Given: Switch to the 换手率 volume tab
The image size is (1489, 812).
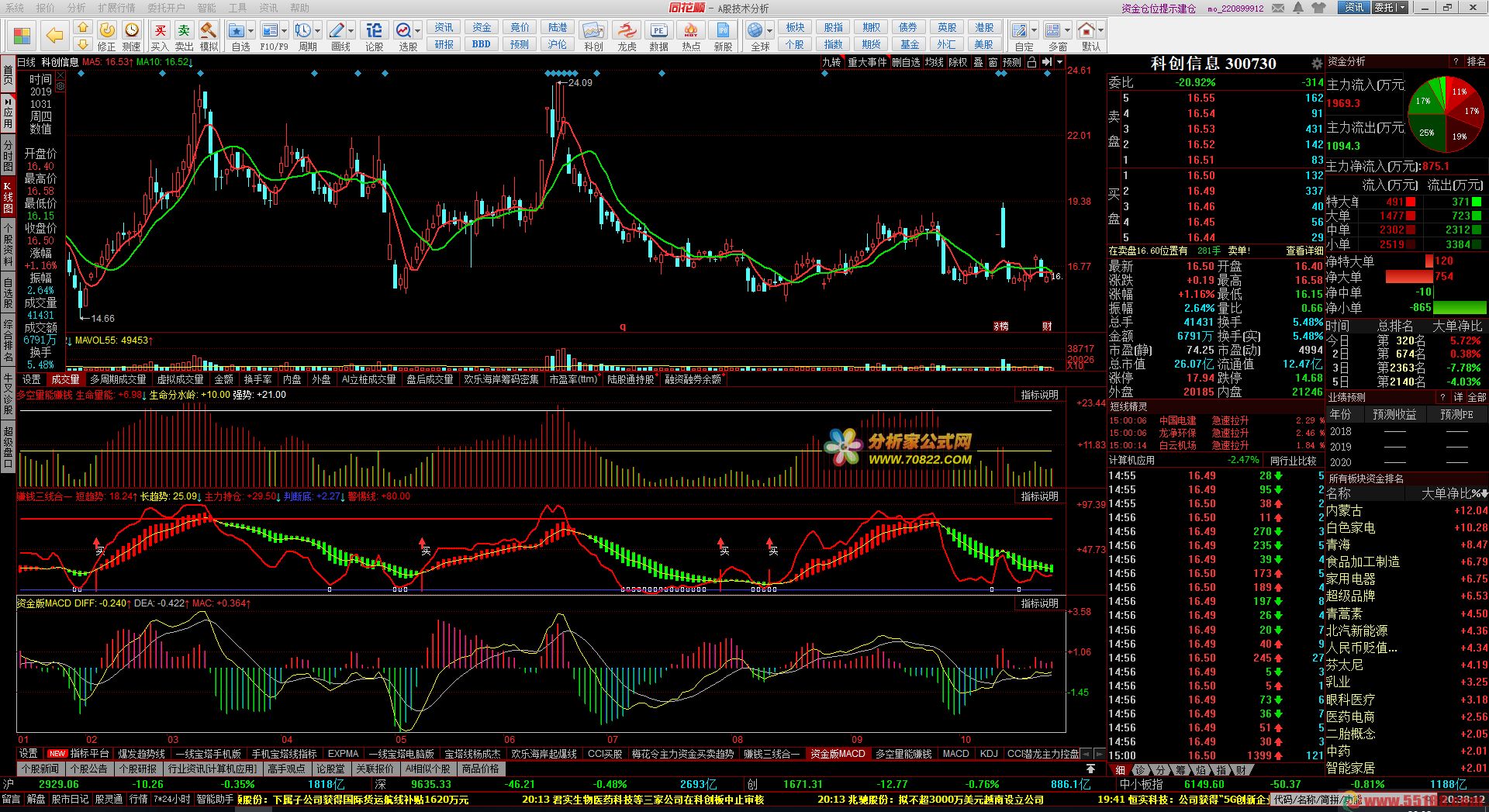Looking at the screenshot, I should 257,379.
